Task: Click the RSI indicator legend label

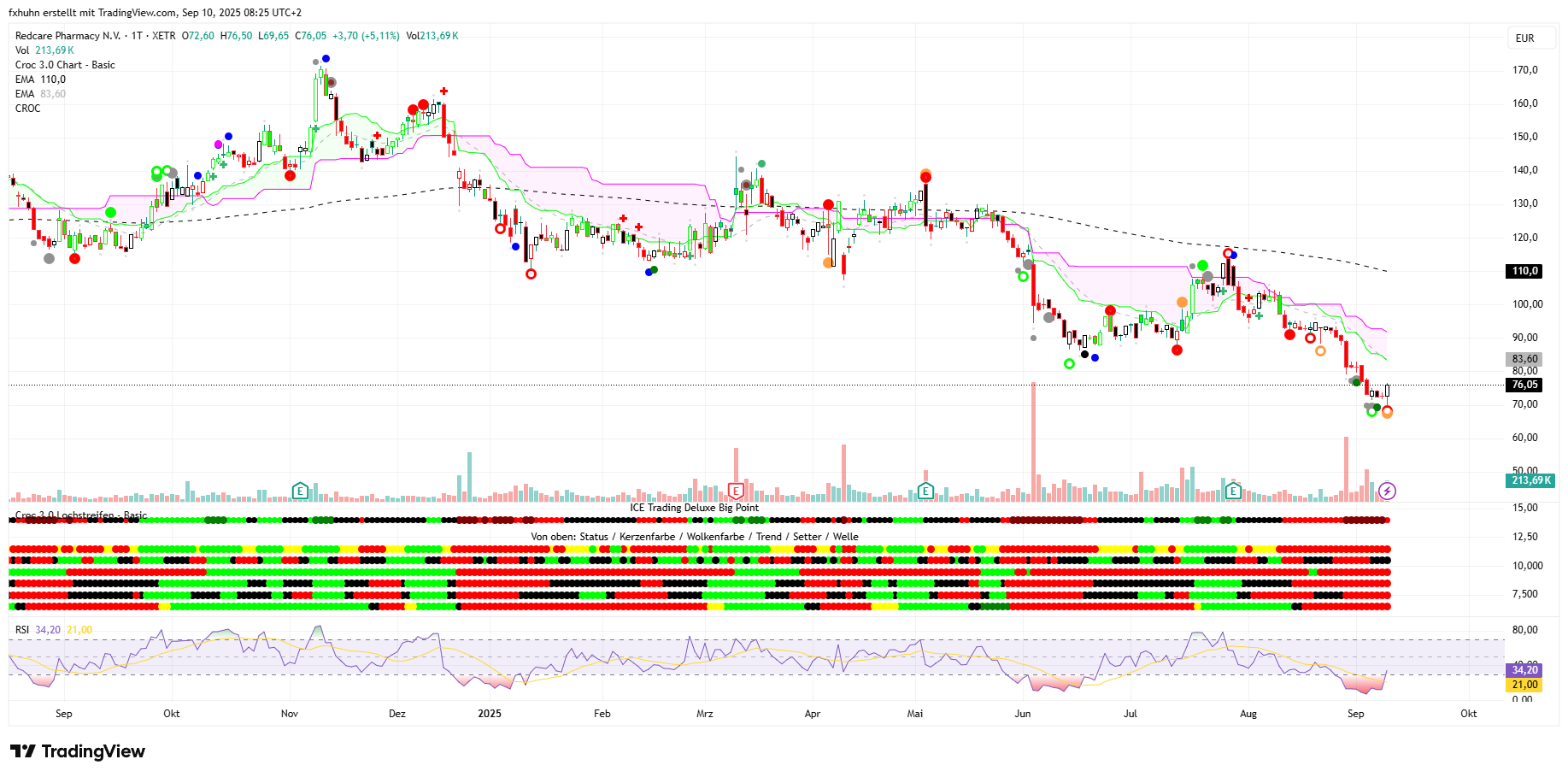Action: click(x=22, y=630)
